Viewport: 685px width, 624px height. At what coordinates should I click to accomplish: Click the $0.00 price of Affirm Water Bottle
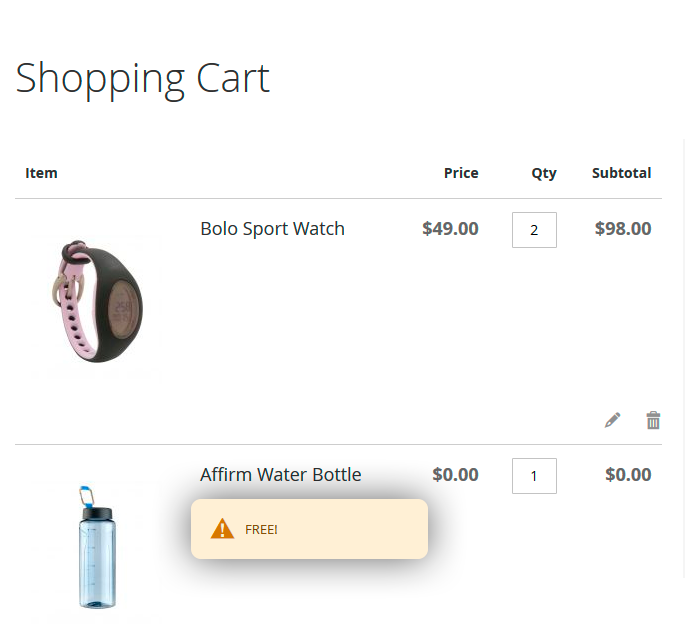coord(455,475)
